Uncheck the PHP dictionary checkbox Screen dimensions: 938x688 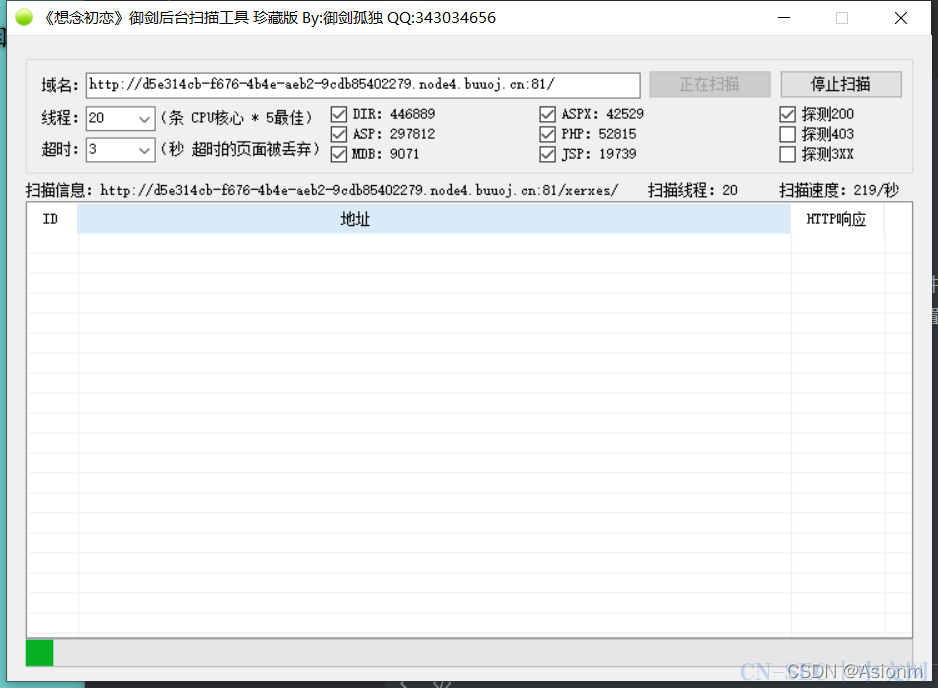pyautogui.click(x=547, y=134)
